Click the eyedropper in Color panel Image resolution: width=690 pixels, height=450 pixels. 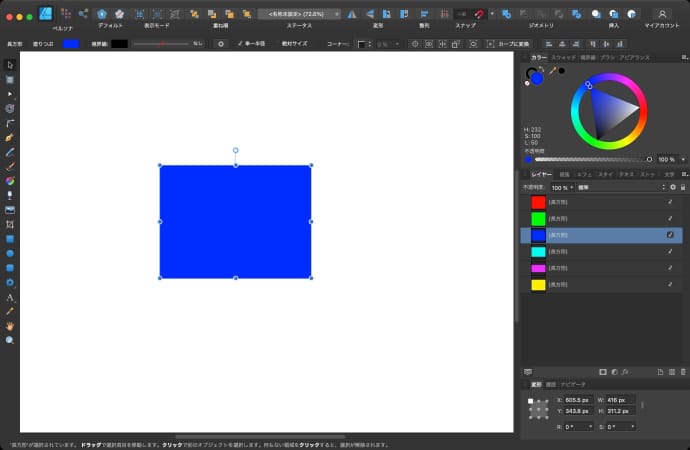[x=553, y=70]
